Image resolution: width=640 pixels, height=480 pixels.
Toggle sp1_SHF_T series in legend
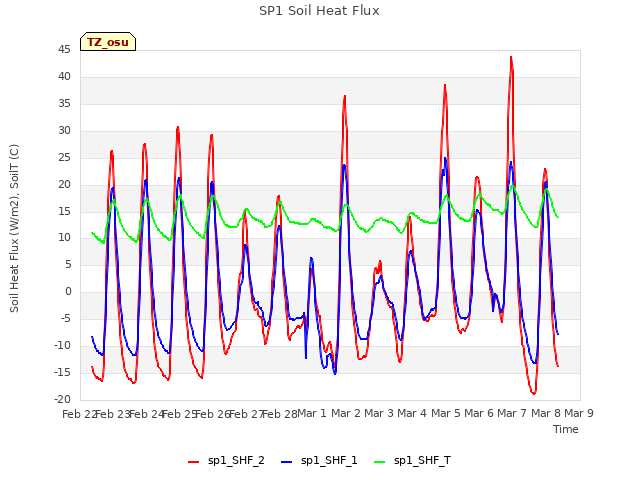click(x=413, y=461)
